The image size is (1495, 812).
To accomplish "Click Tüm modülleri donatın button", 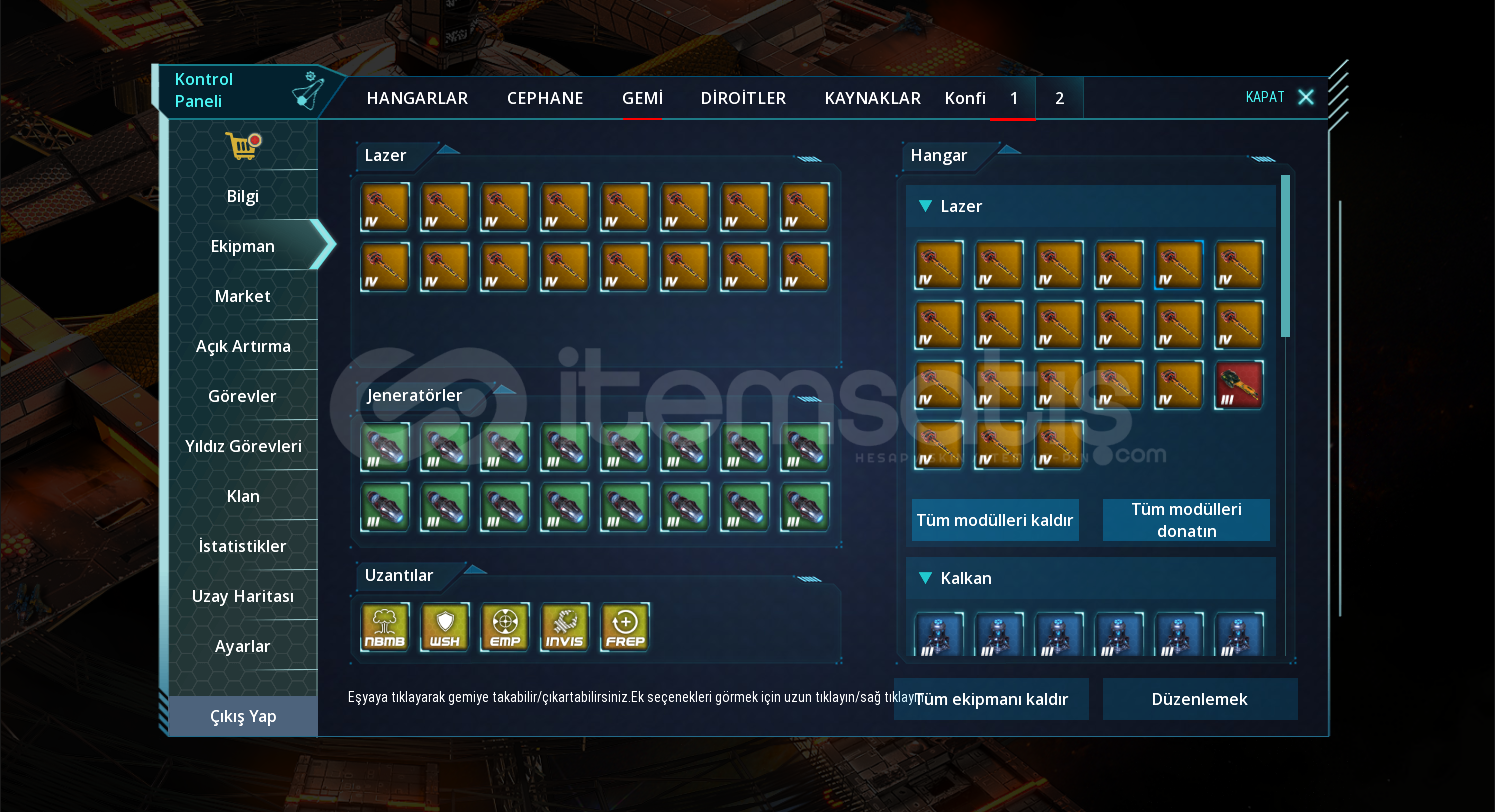I will [1186, 520].
